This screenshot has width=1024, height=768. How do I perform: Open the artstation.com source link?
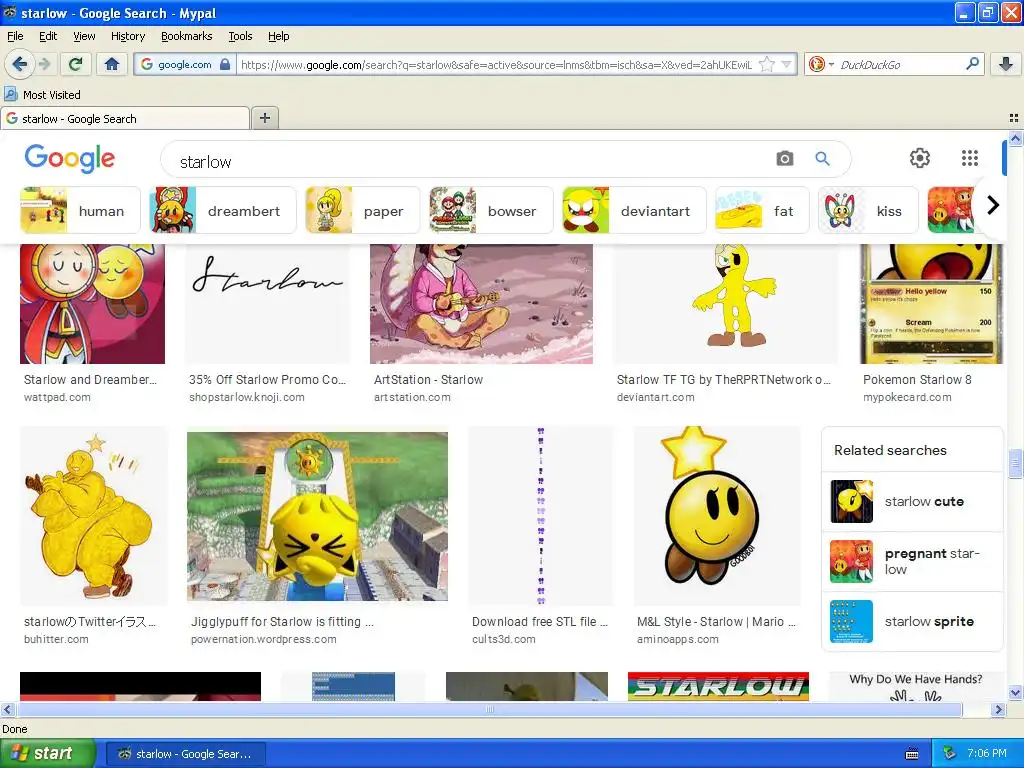412,397
